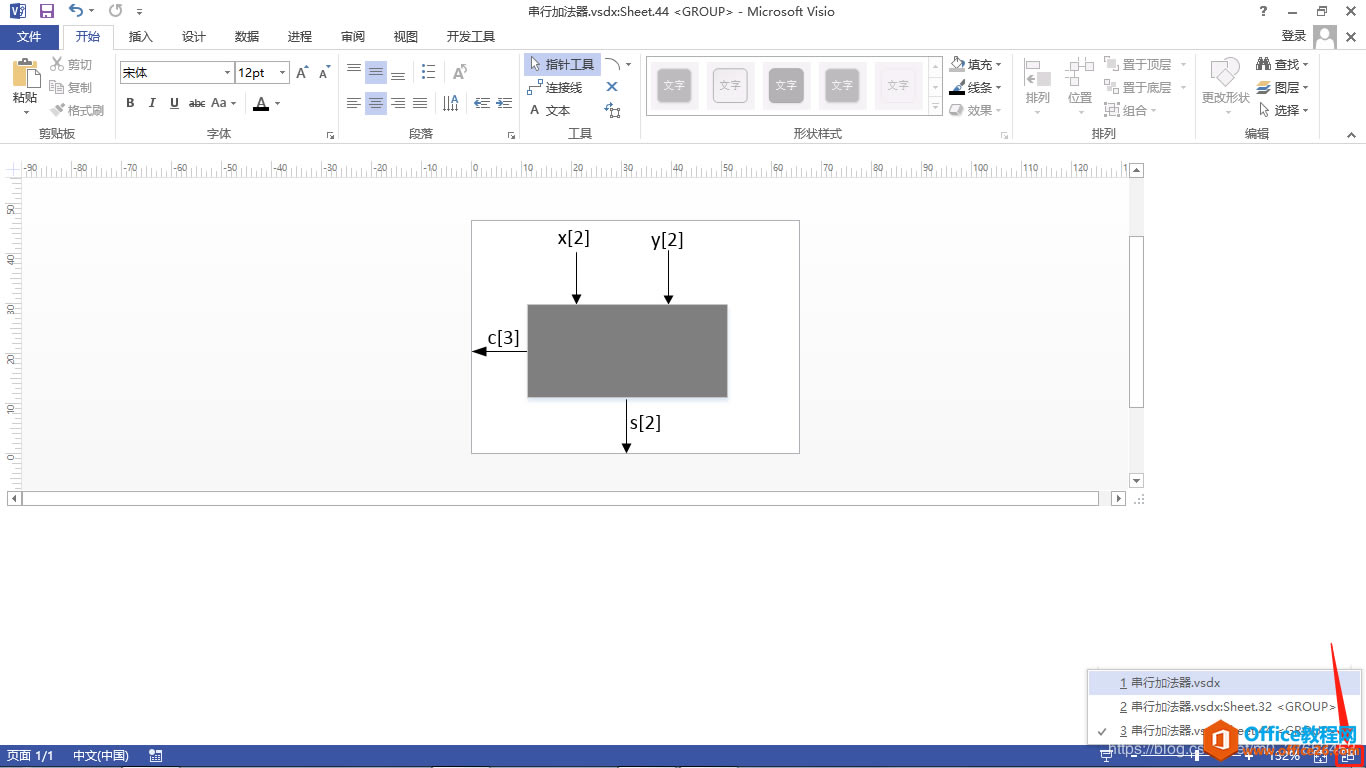The height and width of the screenshot is (768, 1366).
Task: Toggle italic formatting in the font group
Action: point(152,102)
